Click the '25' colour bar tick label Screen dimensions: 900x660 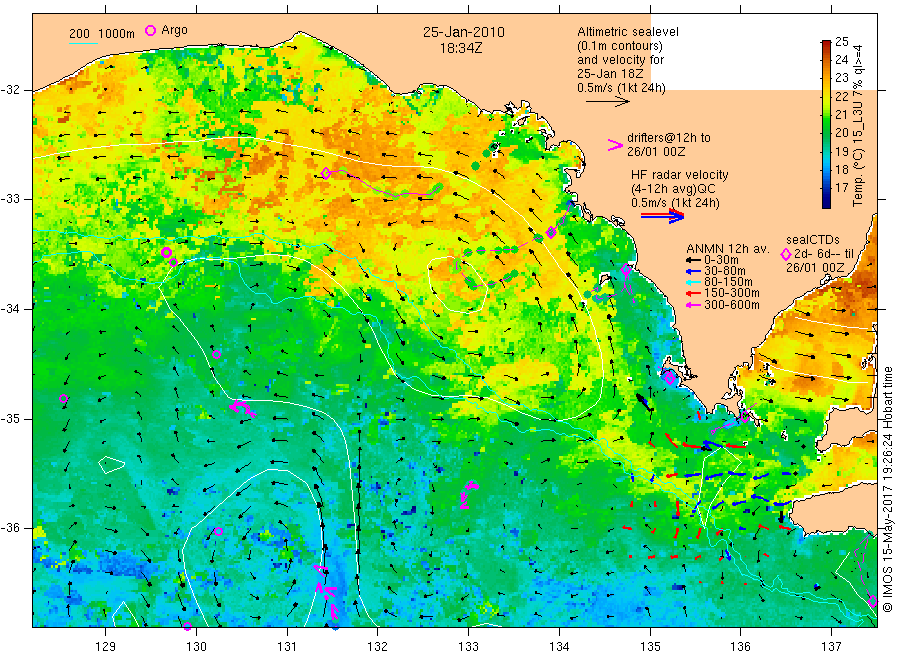(842, 41)
